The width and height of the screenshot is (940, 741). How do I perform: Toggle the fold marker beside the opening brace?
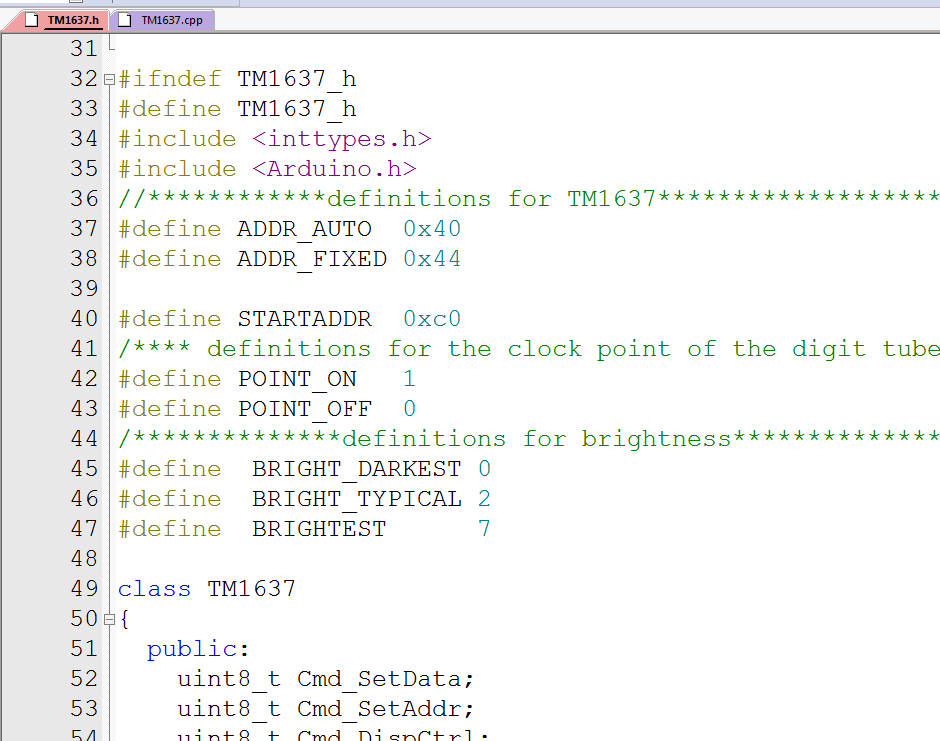107,618
